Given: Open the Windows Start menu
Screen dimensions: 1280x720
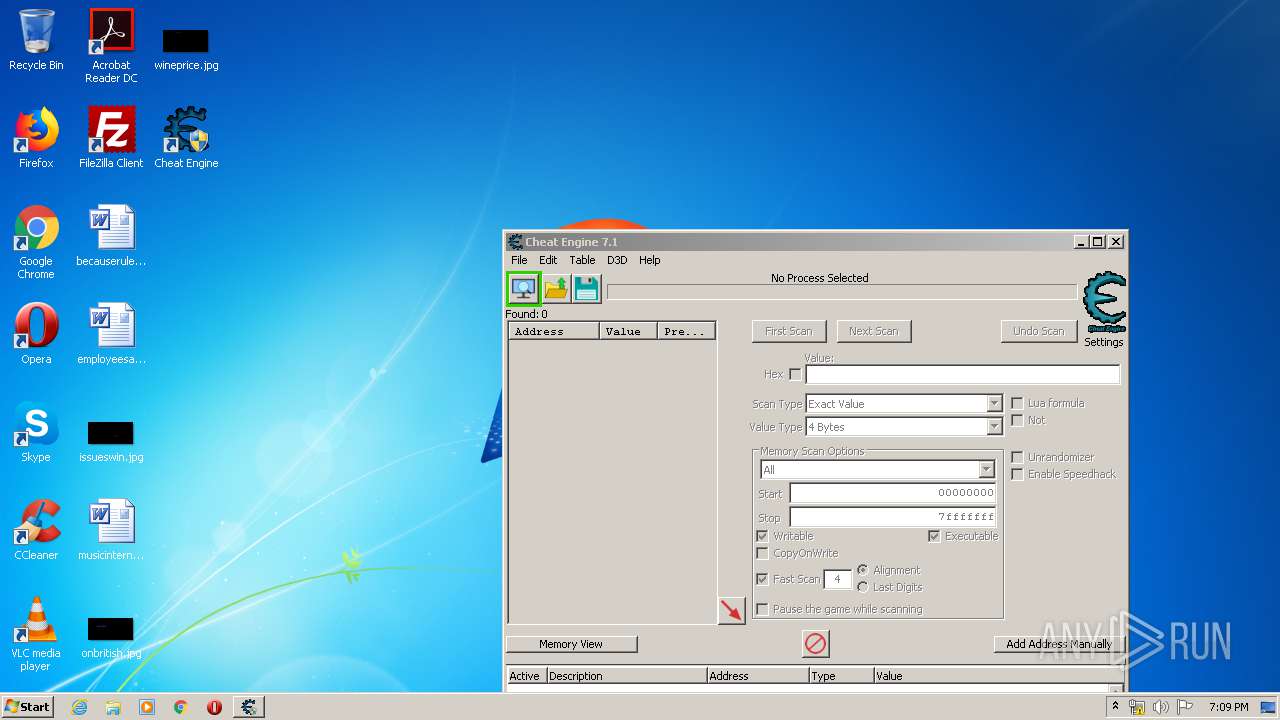Looking at the screenshot, I should point(28,707).
